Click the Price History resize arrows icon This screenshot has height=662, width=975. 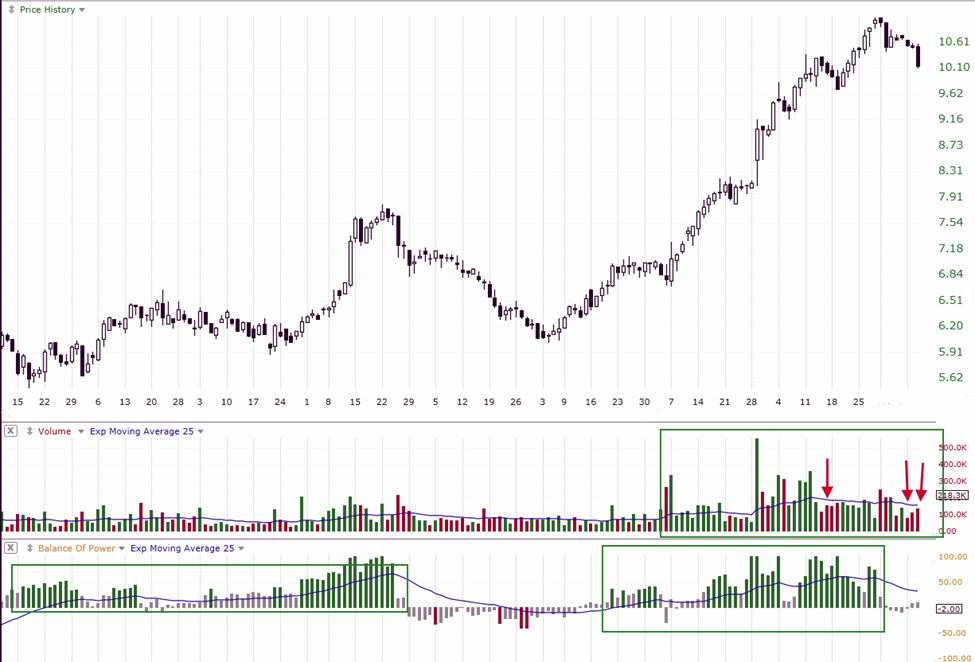tap(10, 9)
